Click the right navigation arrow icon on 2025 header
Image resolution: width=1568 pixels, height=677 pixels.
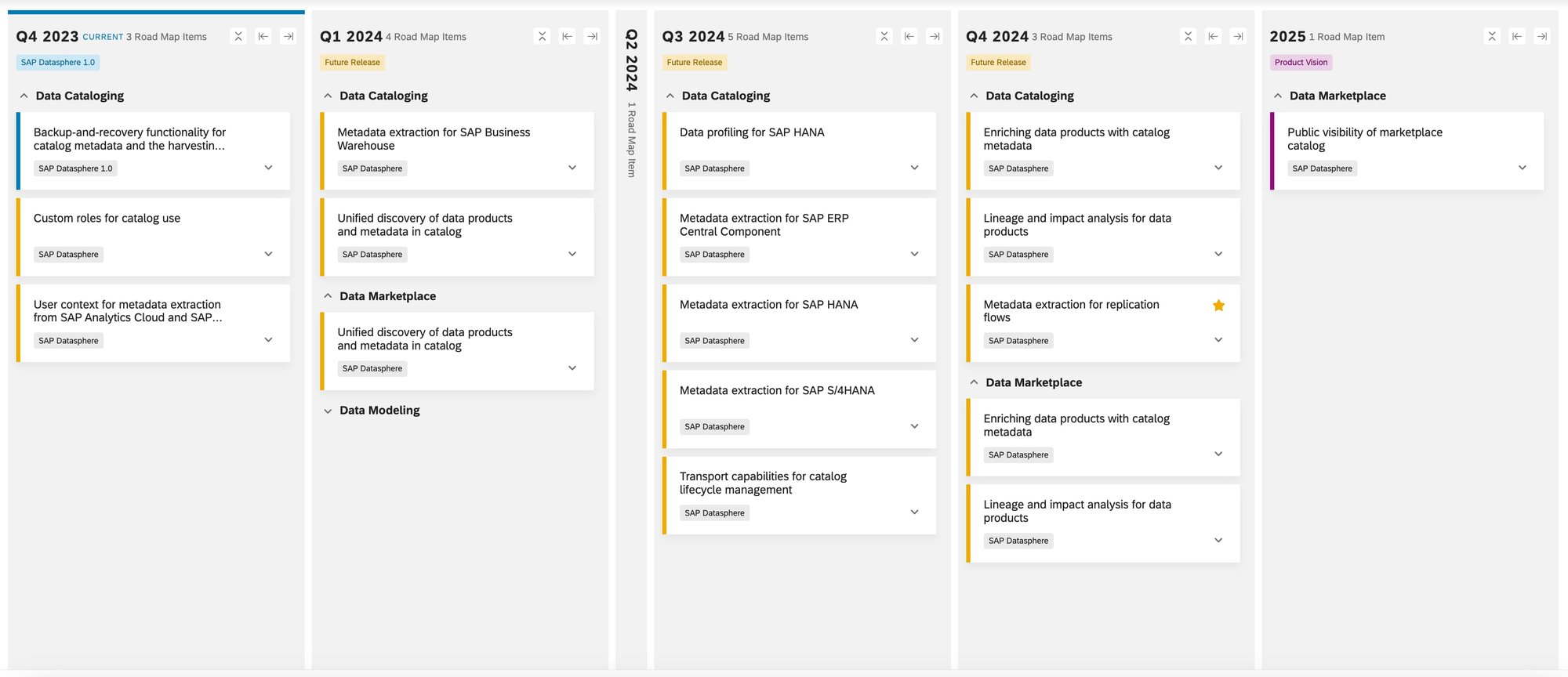(x=1542, y=36)
